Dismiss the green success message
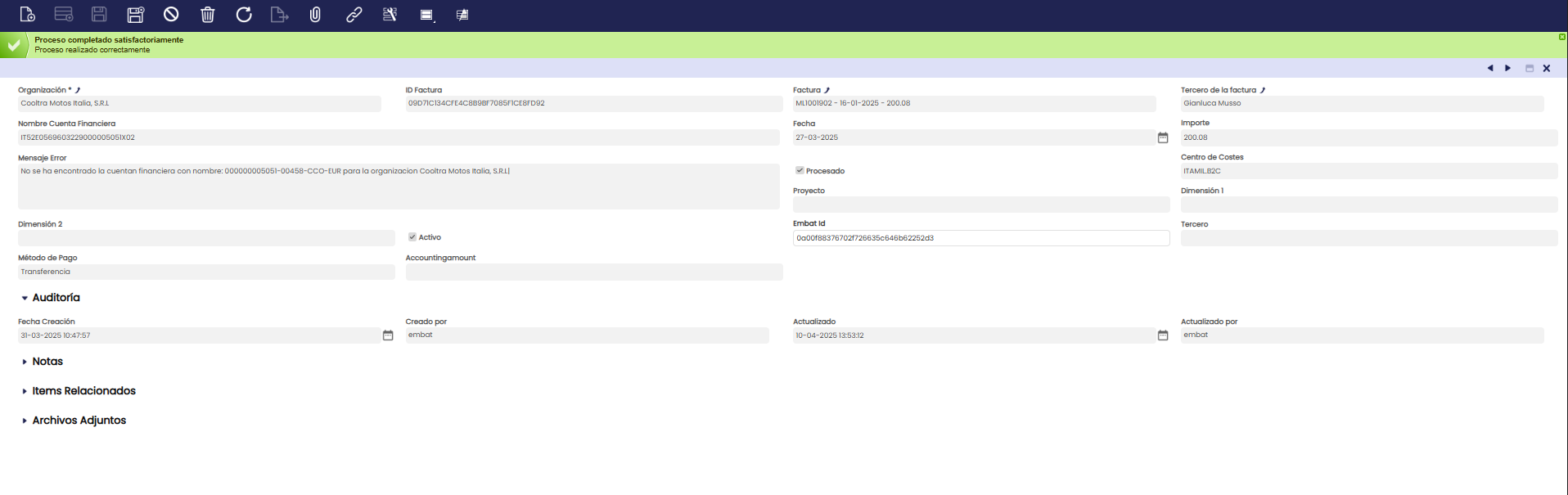Viewport: 1568px width, 495px height. 1561,37
